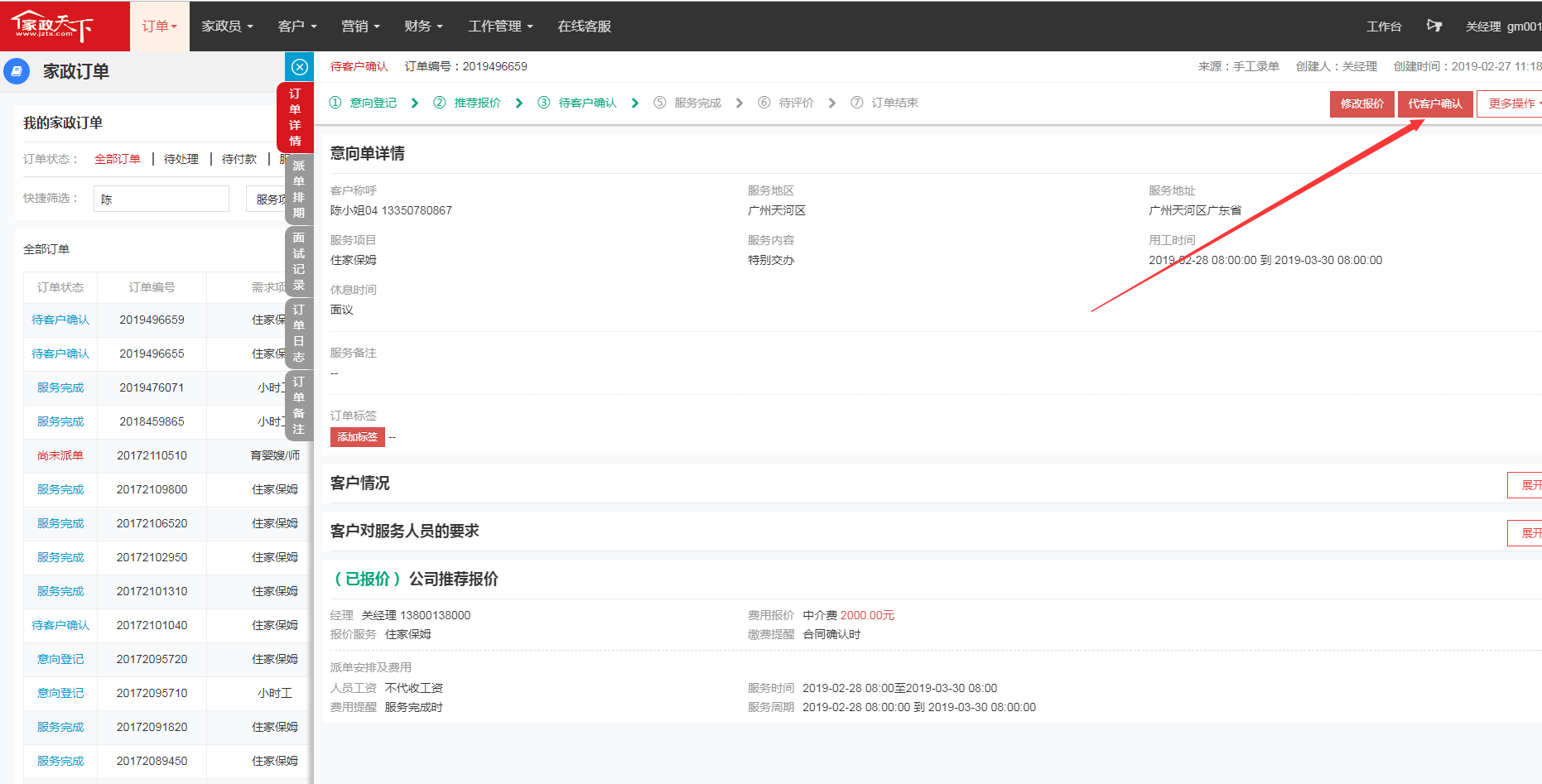Click the 待客户确认 status label in header
Viewport: 1542px width, 784px height.
(x=359, y=66)
